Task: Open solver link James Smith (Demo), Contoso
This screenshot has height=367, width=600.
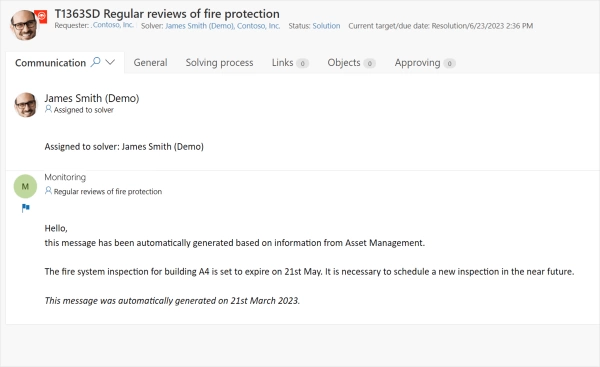Action: [223, 26]
